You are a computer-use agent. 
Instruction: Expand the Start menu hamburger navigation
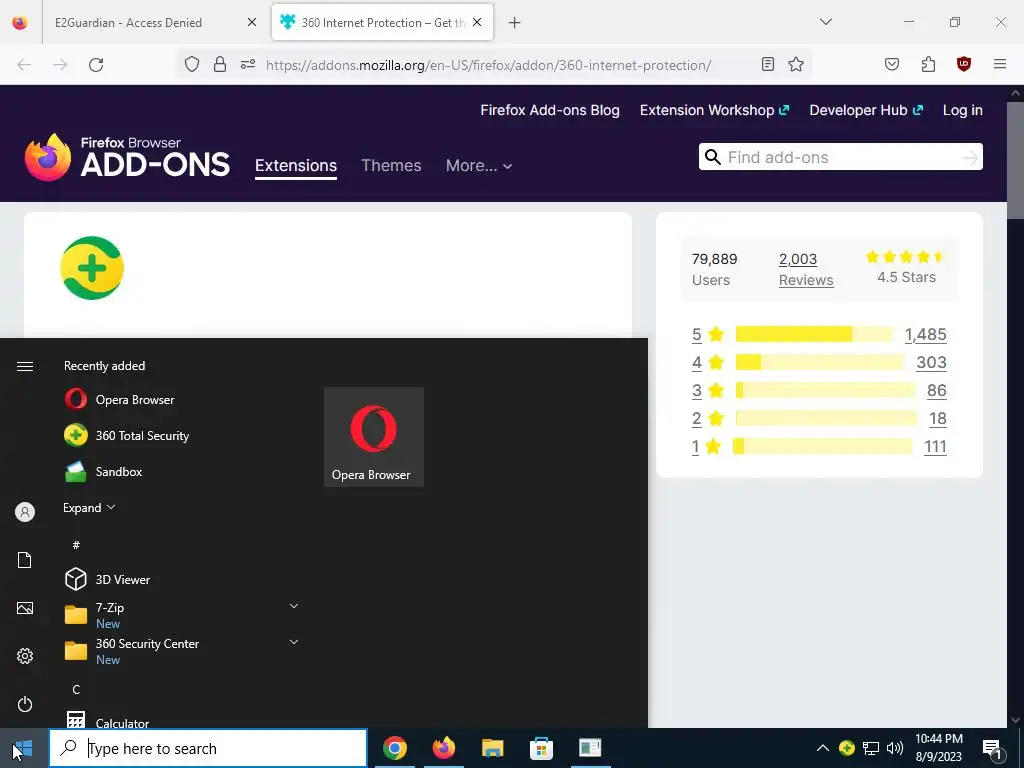[25, 366]
